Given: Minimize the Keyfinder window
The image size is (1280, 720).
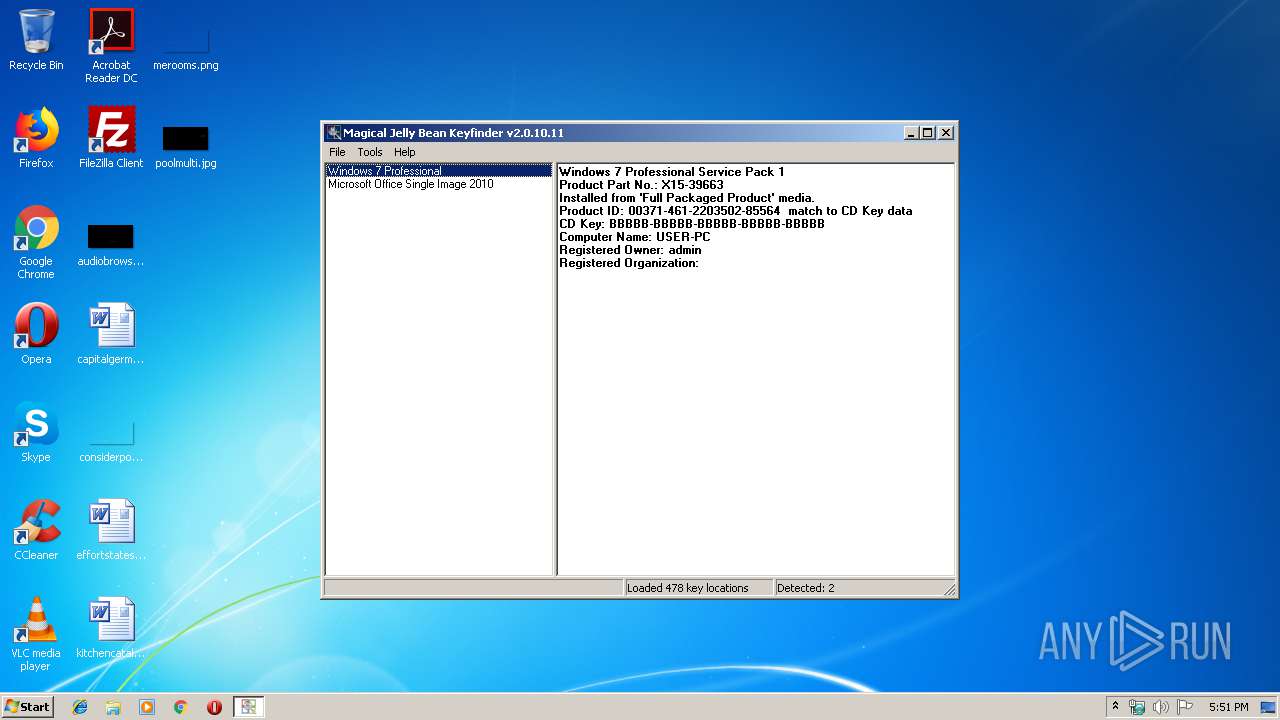Looking at the screenshot, I should 911,133.
